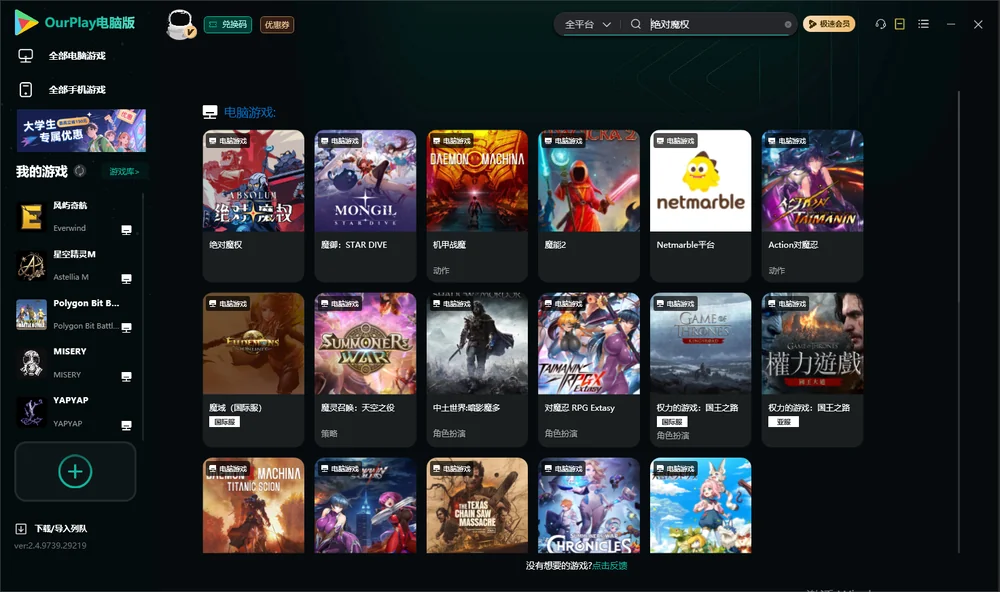Add a game with the plus button
Screen dimensions: 1000x592
tap(75, 471)
